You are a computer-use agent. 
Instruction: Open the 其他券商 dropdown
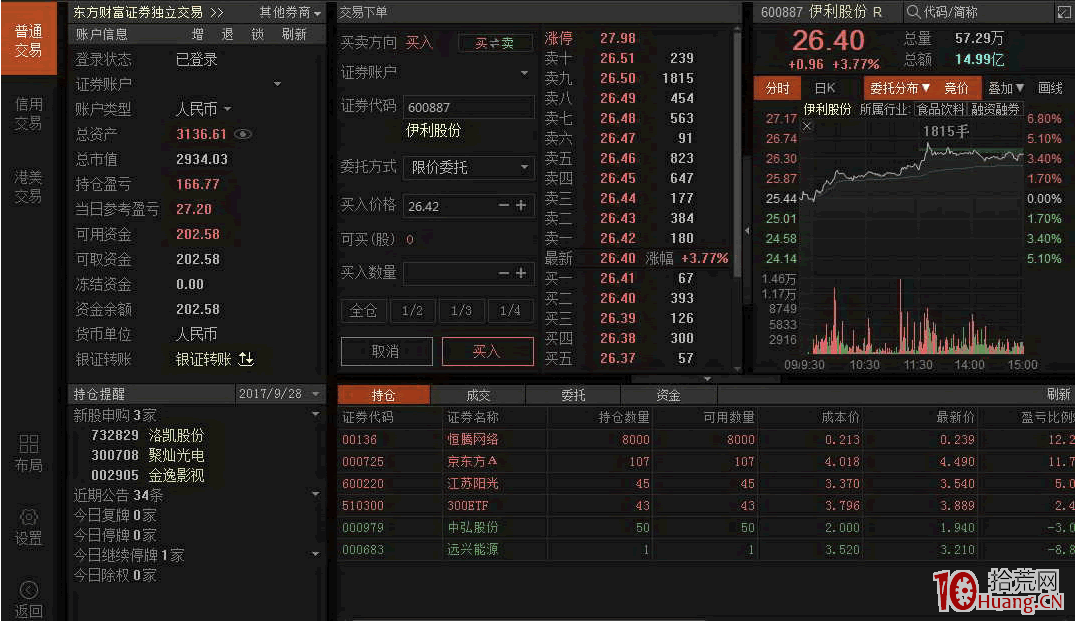tap(290, 12)
